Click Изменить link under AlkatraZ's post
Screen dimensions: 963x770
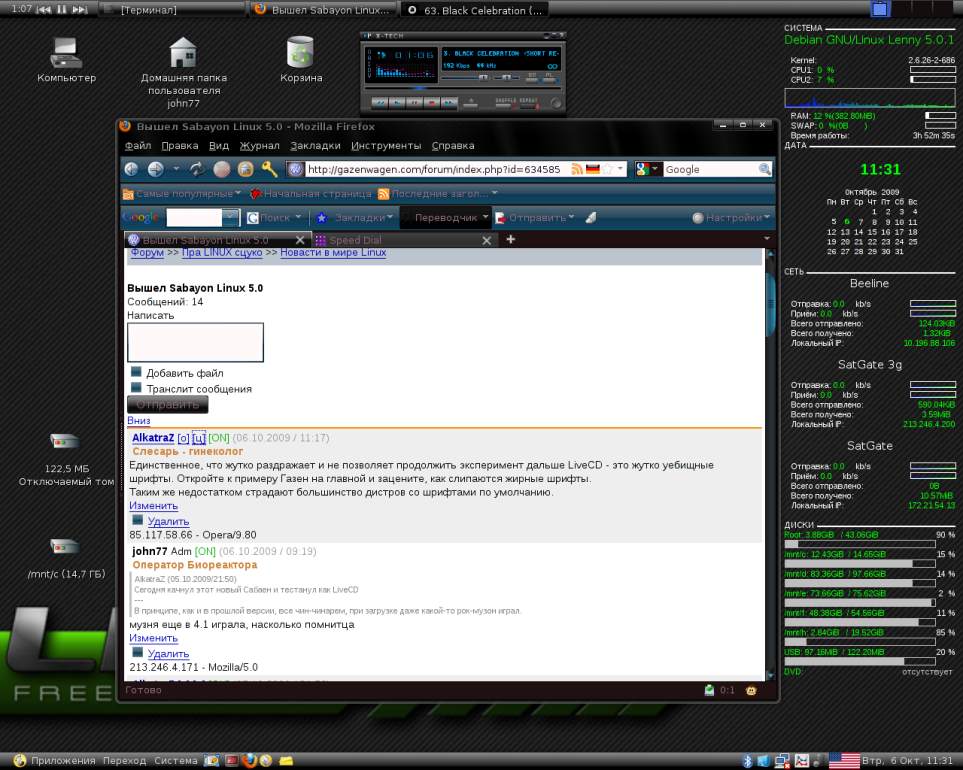click(154, 505)
